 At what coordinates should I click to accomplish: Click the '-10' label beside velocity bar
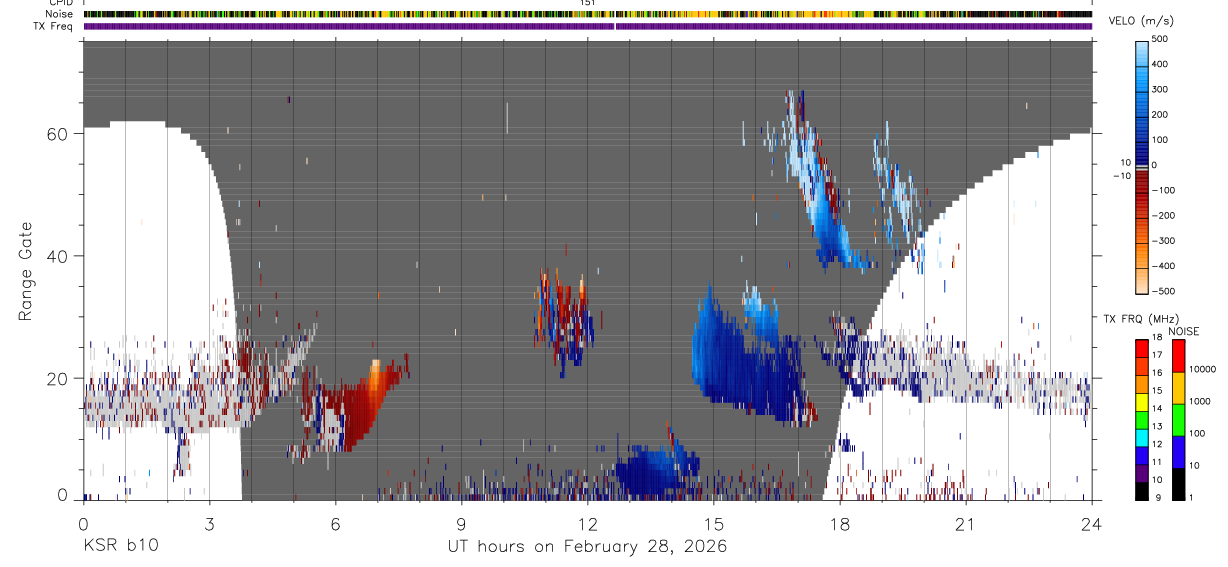click(x=1121, y=176)
